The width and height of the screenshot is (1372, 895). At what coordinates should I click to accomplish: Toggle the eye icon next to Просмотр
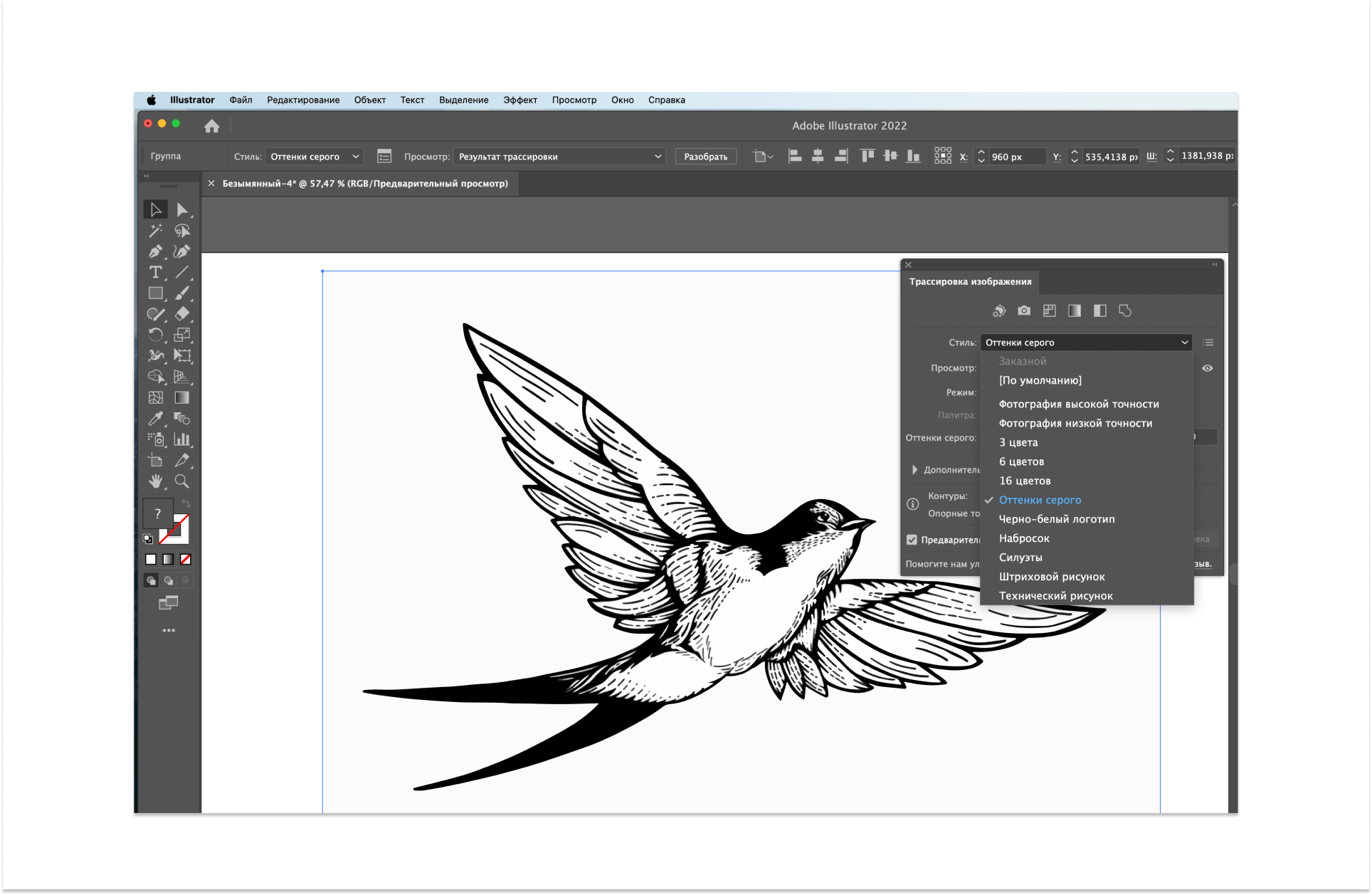point(1208,368)
